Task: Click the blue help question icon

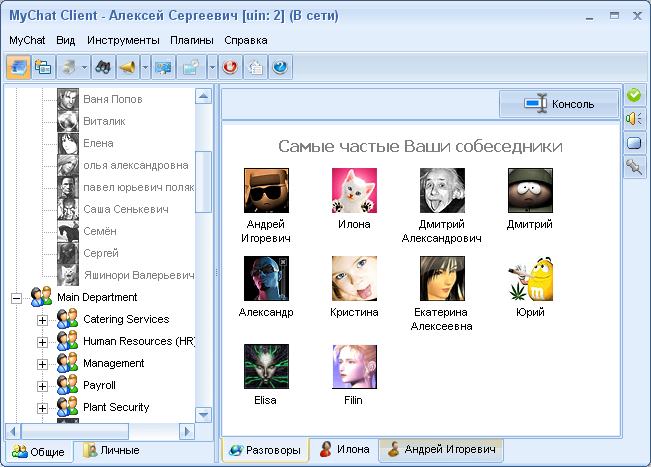Action: click(x=280, y=67)
